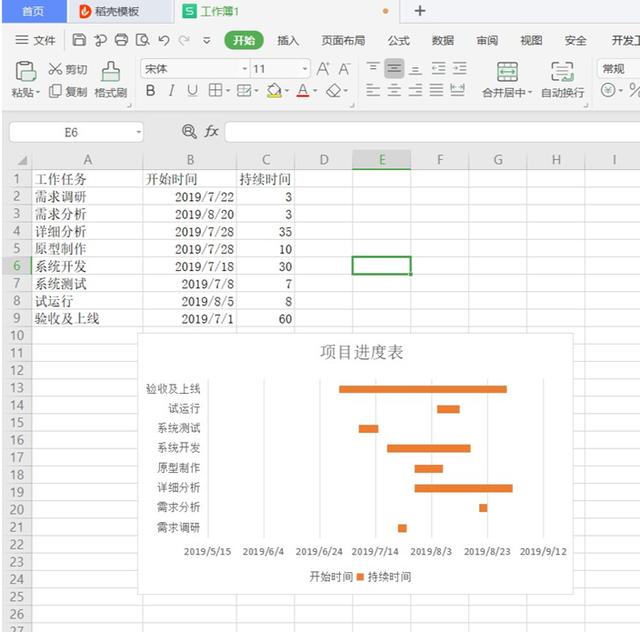Open the 文件 (File) menu button
Viewport: 640px width, 632px height.
[x=35, y=40]
